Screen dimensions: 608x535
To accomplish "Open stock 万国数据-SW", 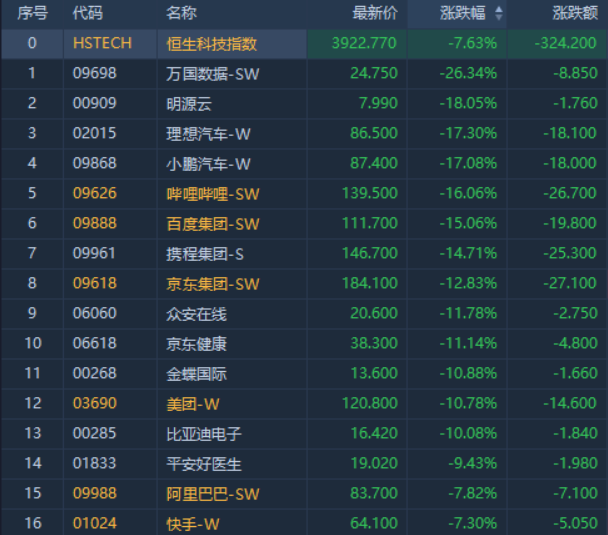I will click(213, 73).
